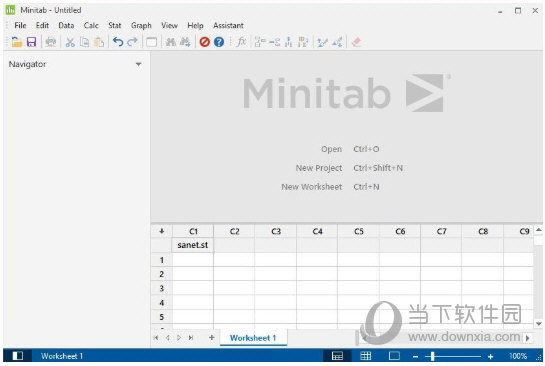The width and height of the screenshot is (545, 366).
Task: Click the pink eraser clear icon
Action: click(356, 42)
